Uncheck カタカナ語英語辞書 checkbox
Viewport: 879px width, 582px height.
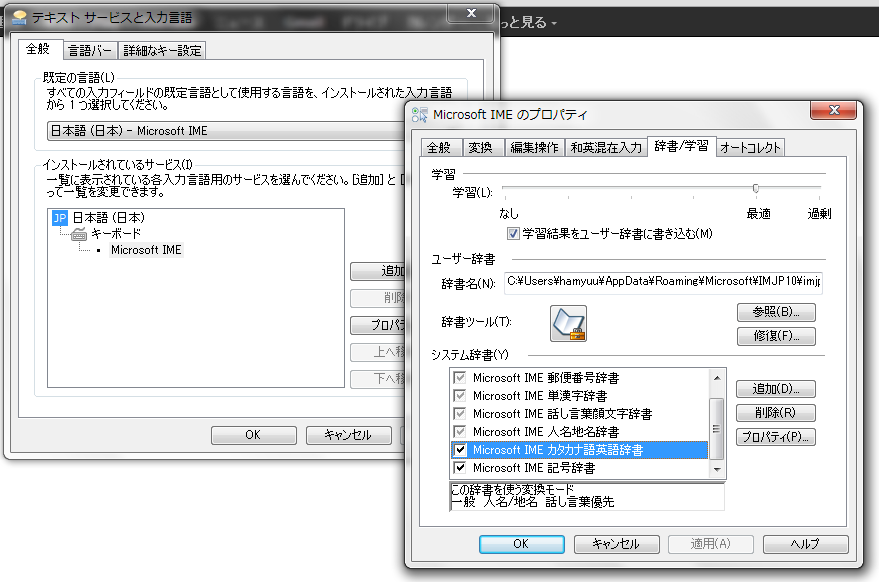[x=460, y=450]
